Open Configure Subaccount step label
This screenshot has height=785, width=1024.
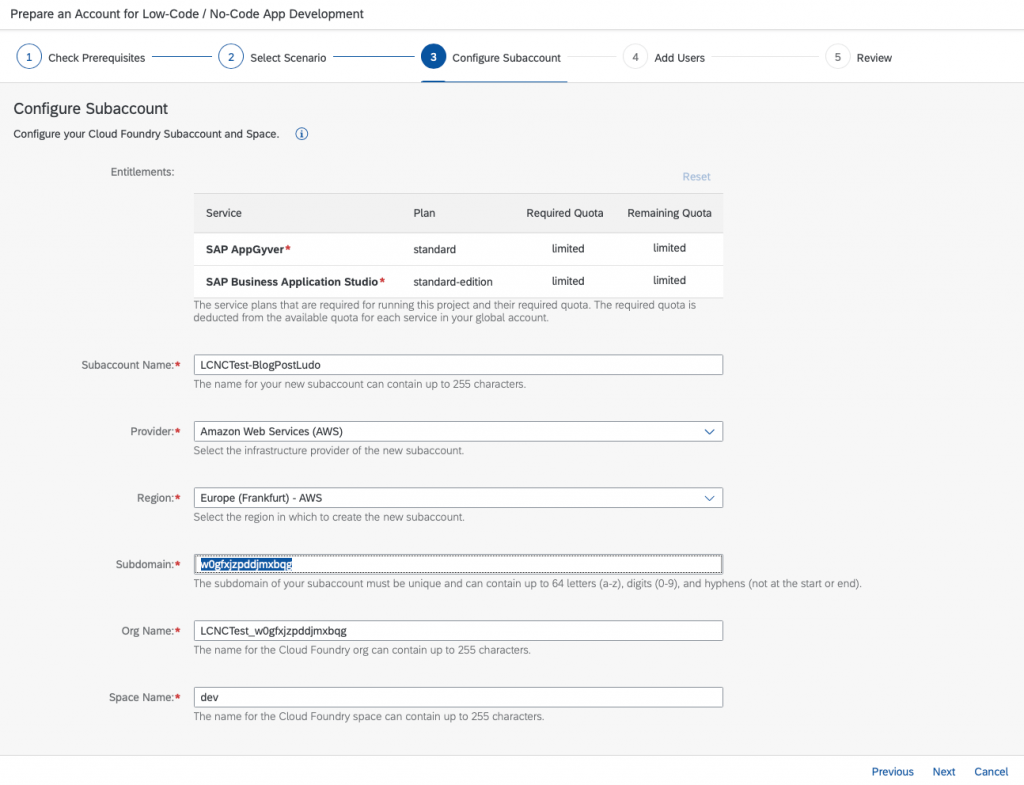coord(506,58)
